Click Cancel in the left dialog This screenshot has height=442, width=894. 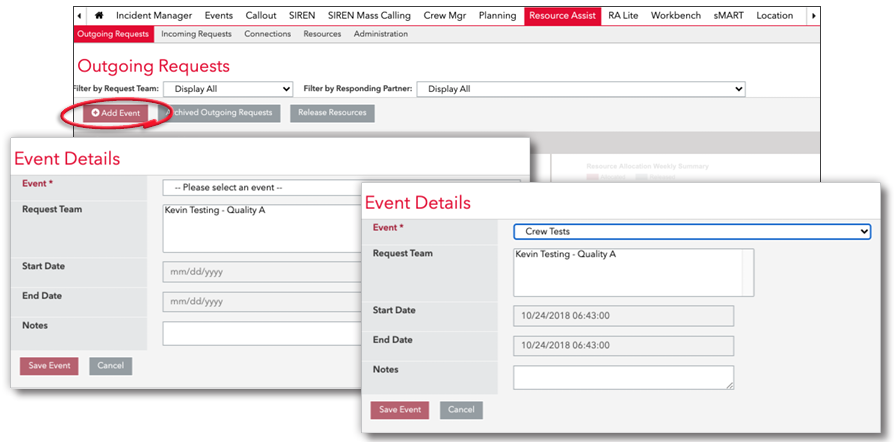pyautogui.click(x=111, y=366)
